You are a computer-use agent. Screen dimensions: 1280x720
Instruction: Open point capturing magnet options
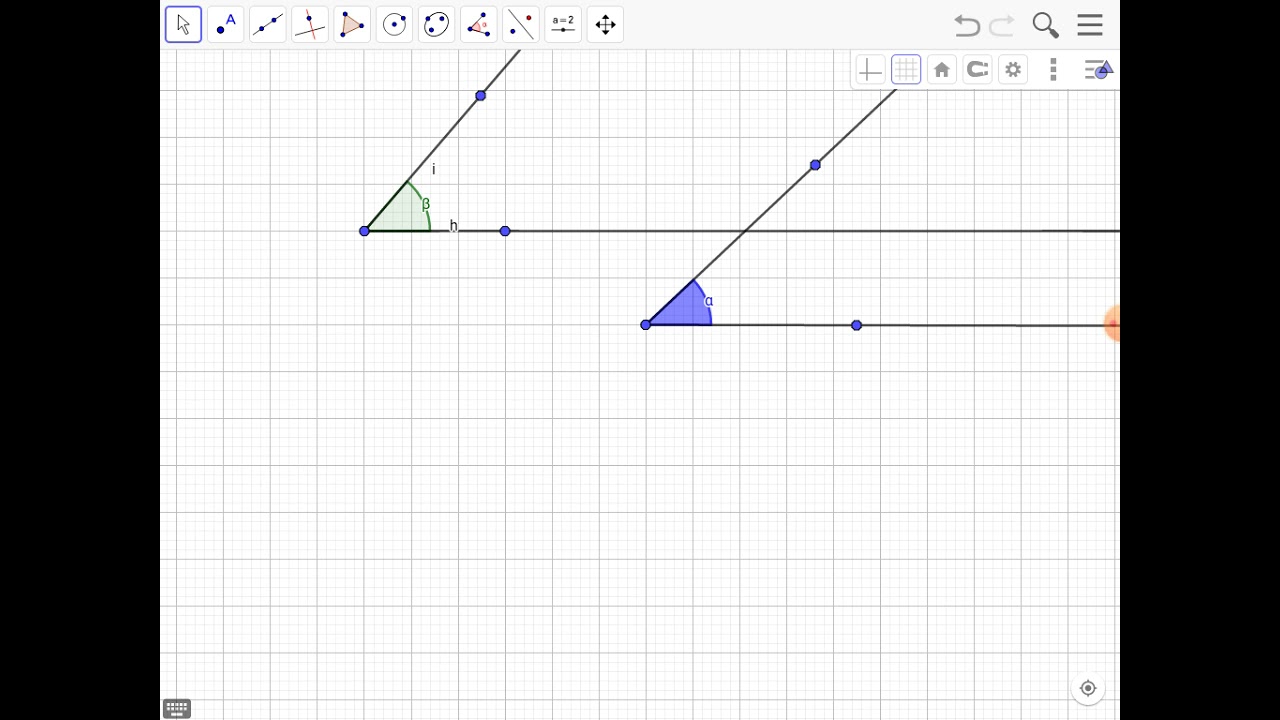(977, 69)
